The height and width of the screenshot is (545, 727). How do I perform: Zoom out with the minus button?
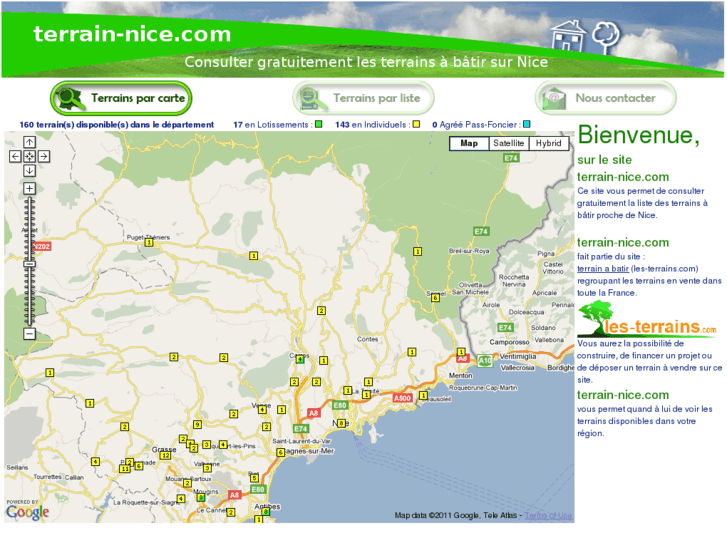29,333
